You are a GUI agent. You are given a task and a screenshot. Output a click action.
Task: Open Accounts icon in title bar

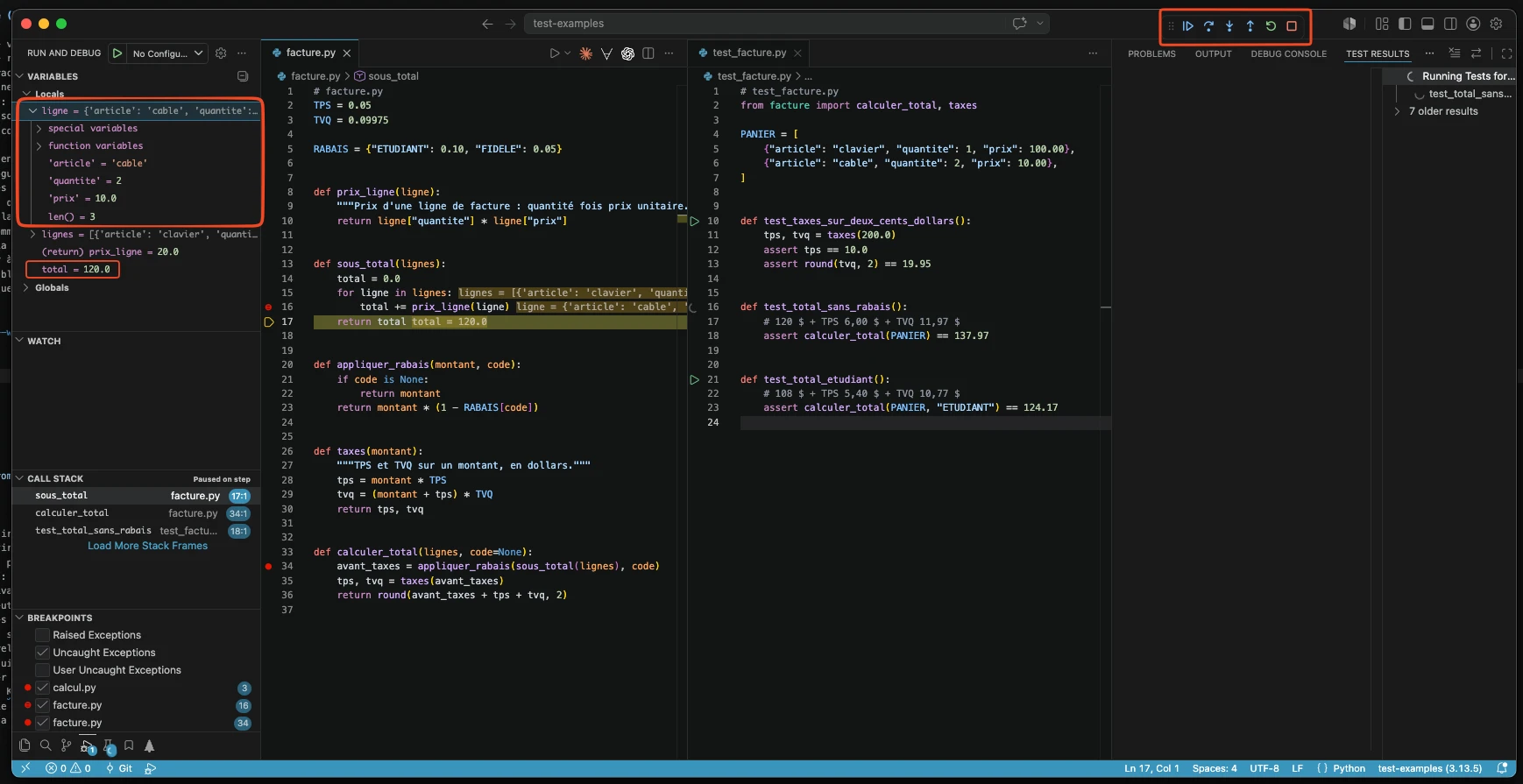coord(1473,24)
